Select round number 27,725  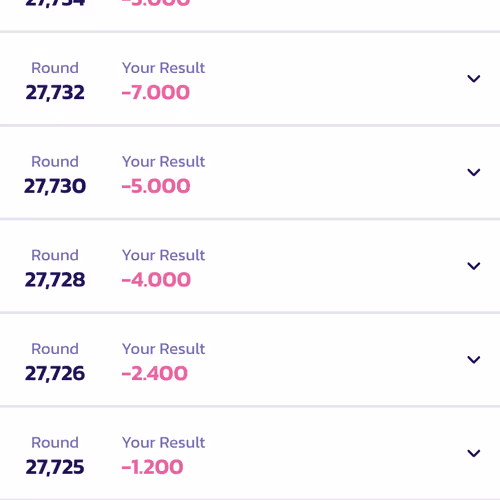pos(55,467)
